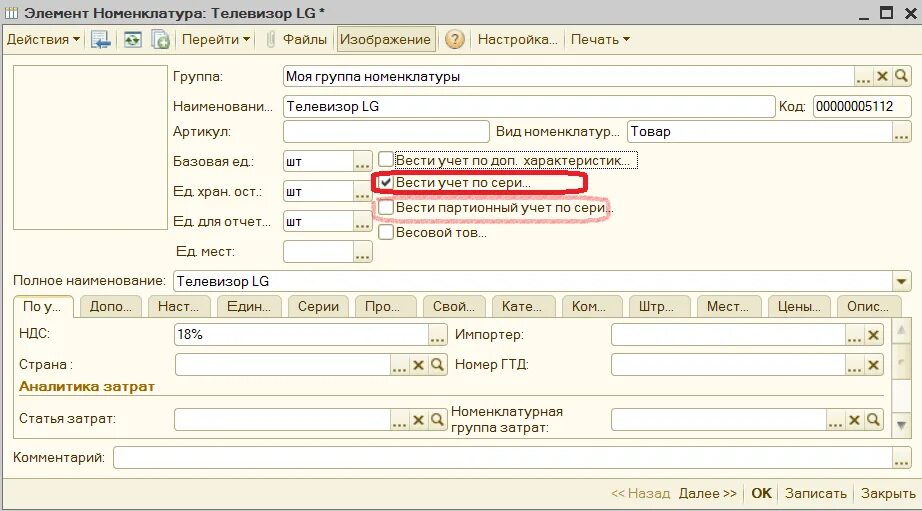Click into the Наименование field

tap(529, 106)
